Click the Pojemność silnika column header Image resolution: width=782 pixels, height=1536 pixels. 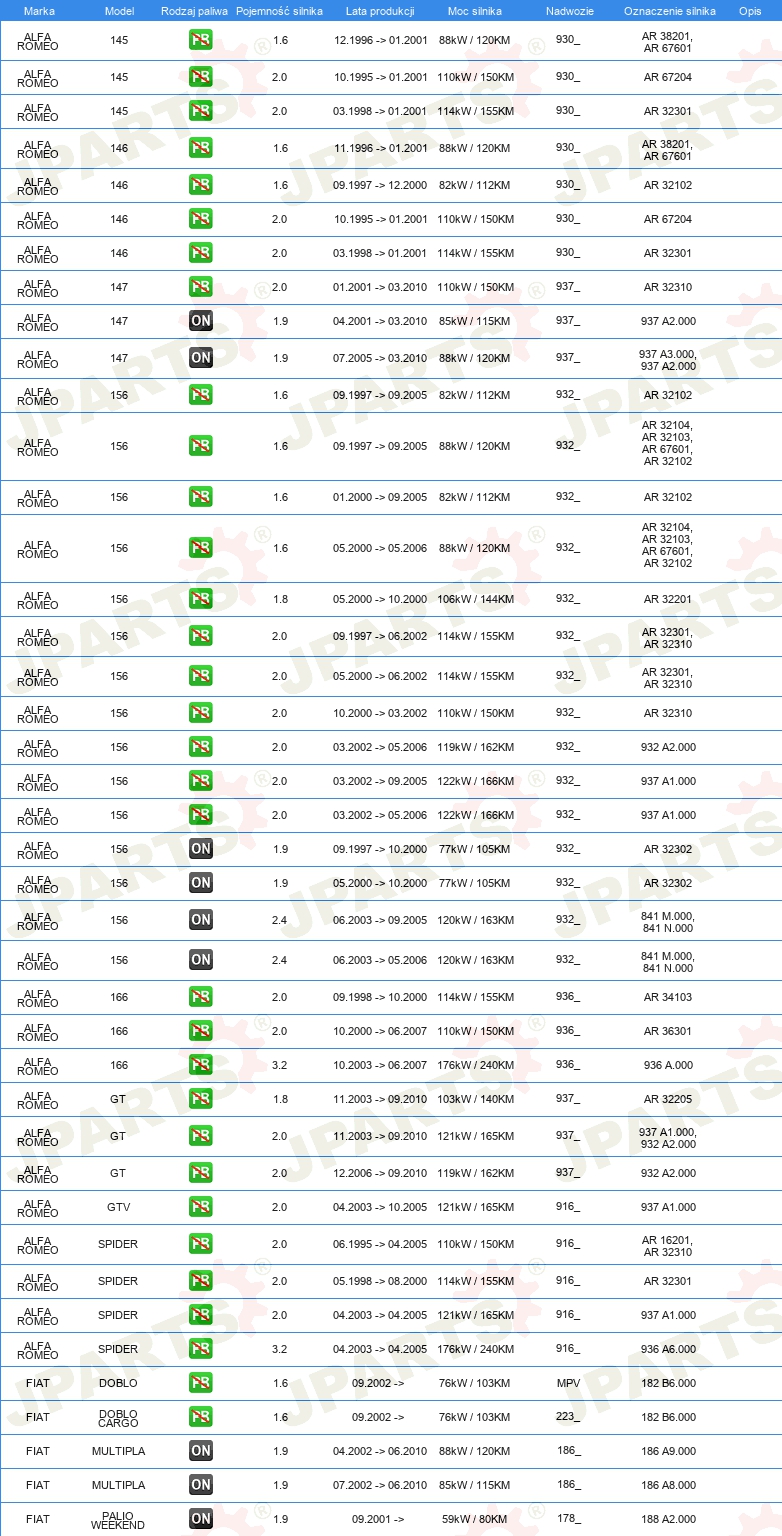(279, 11)
